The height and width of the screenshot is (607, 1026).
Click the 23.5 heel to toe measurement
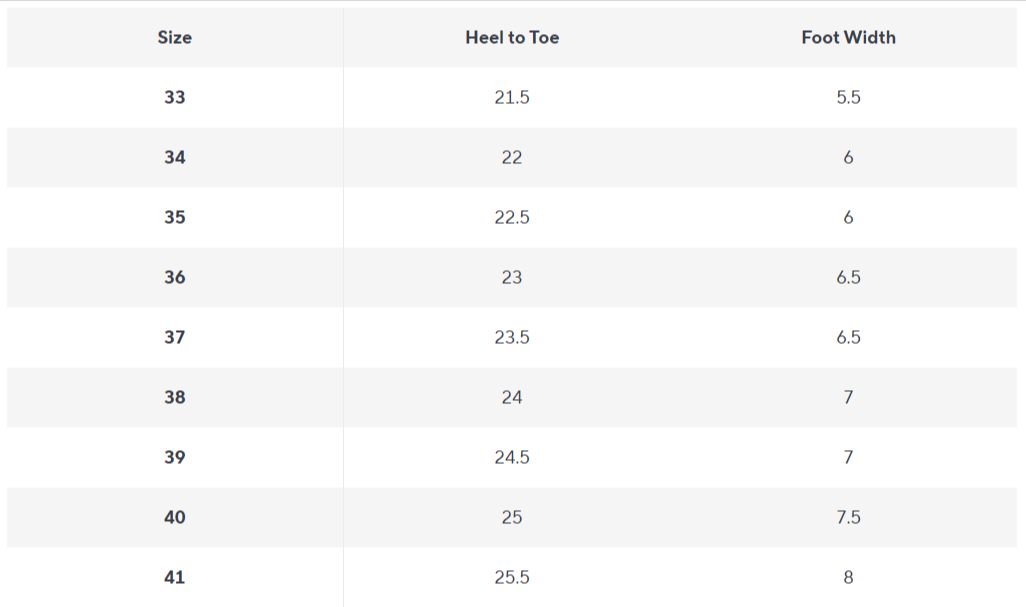512,338
